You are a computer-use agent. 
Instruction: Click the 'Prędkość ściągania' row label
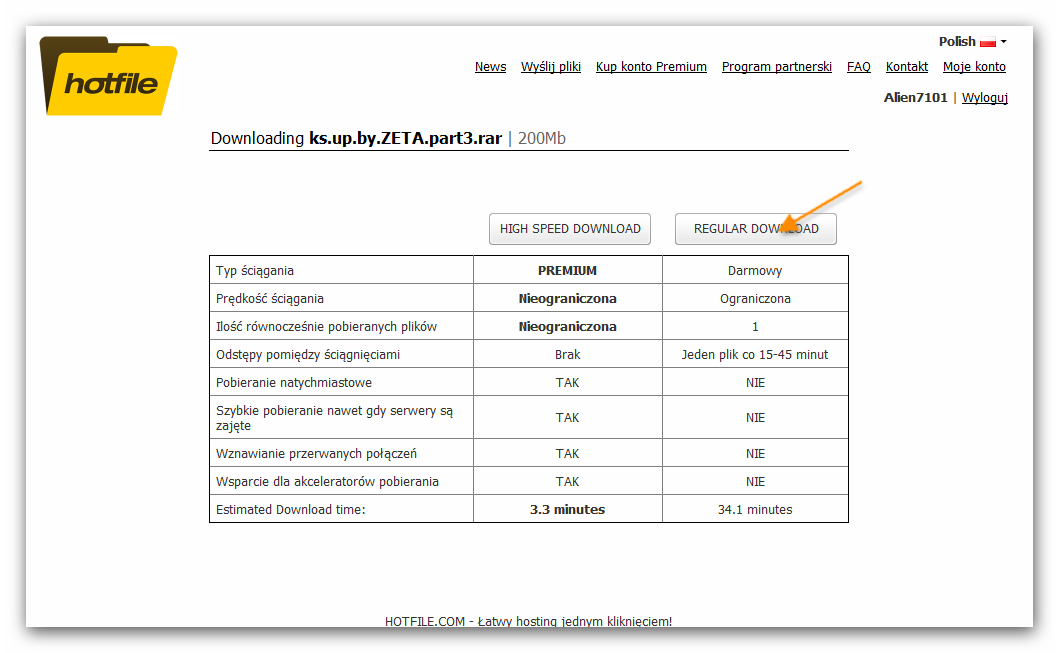269,298
